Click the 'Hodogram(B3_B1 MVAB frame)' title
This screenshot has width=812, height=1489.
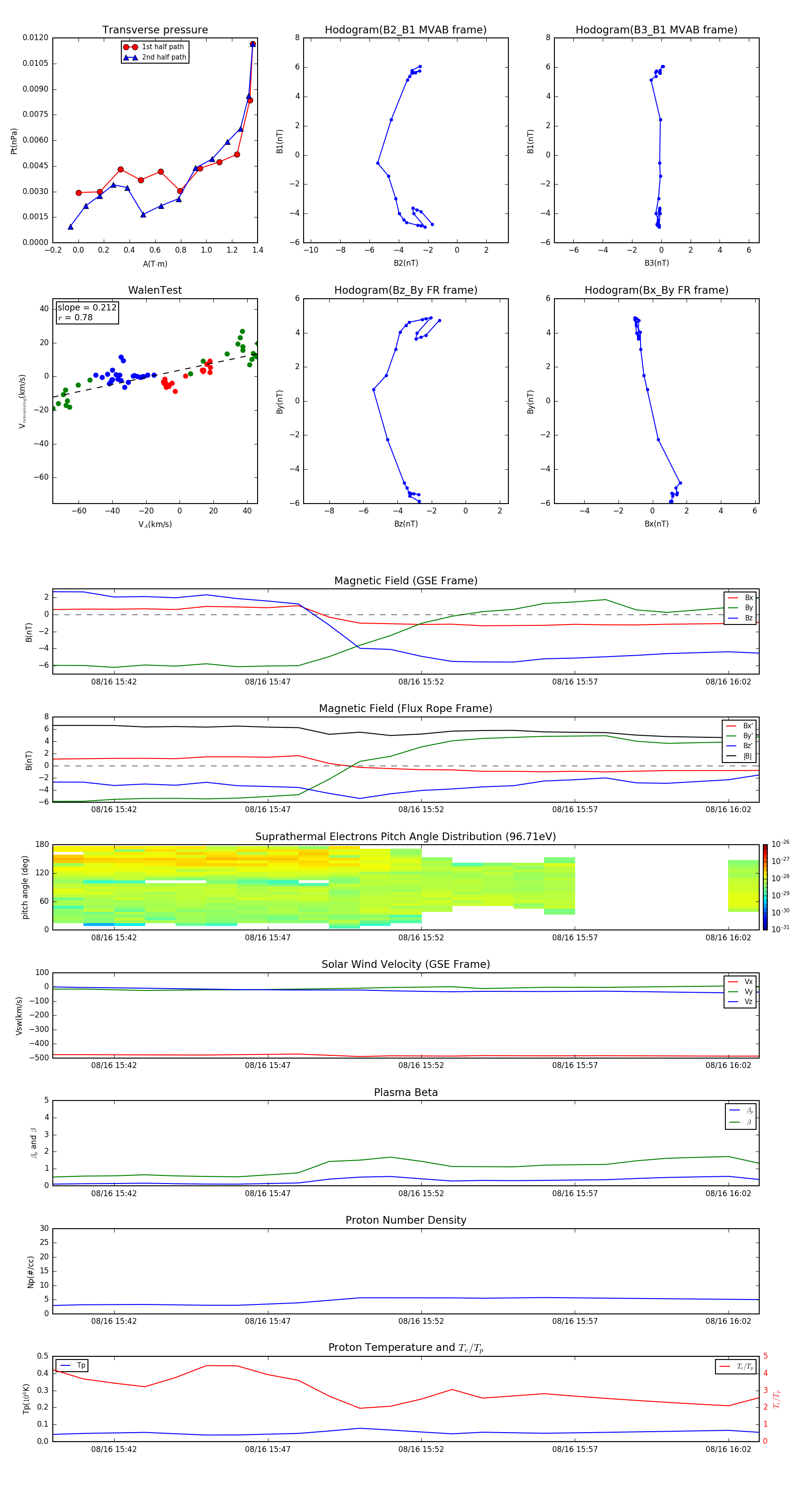tap(656, 30)
